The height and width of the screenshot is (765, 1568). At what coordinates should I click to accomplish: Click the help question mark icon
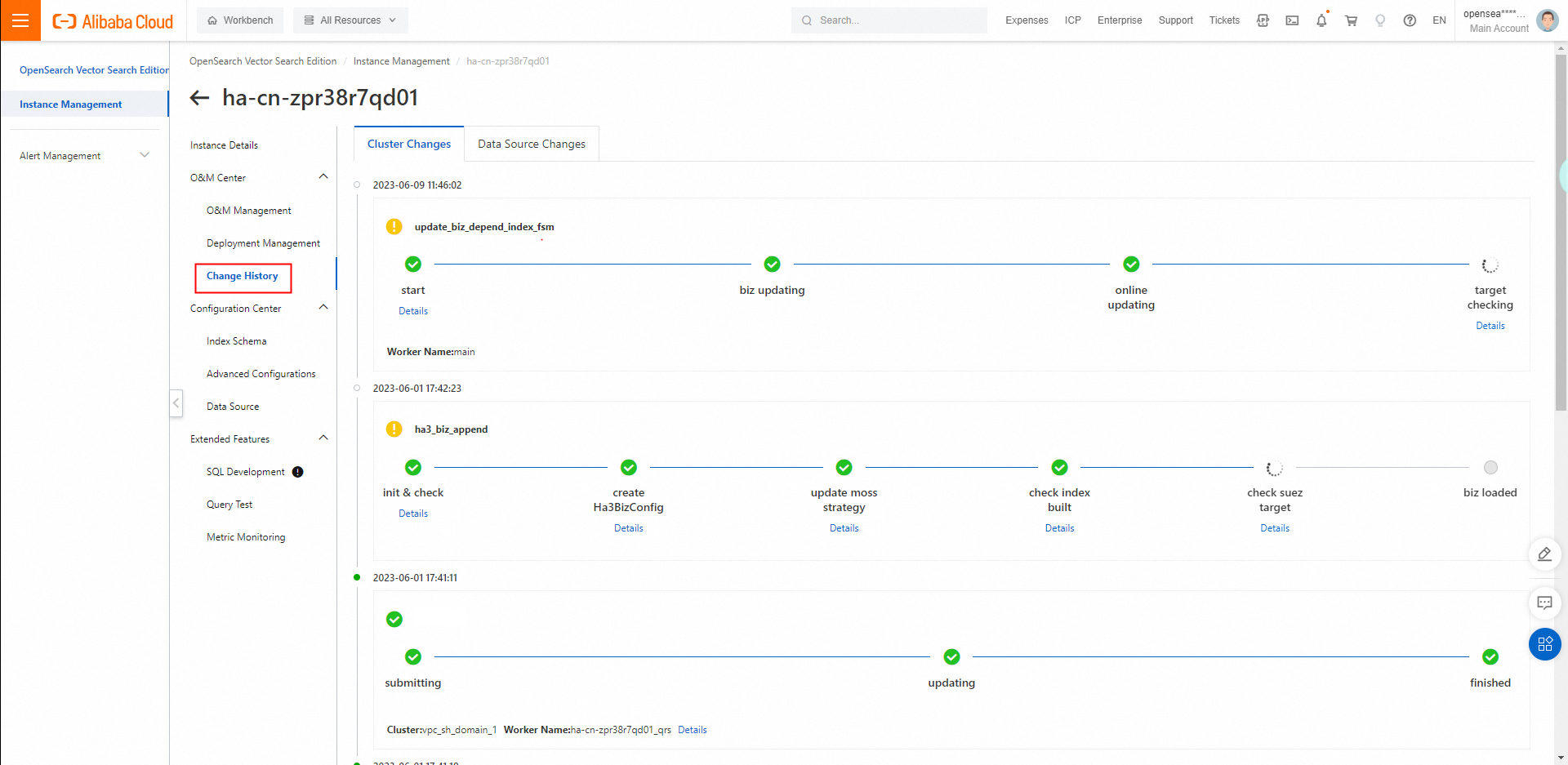point(1410,20)
